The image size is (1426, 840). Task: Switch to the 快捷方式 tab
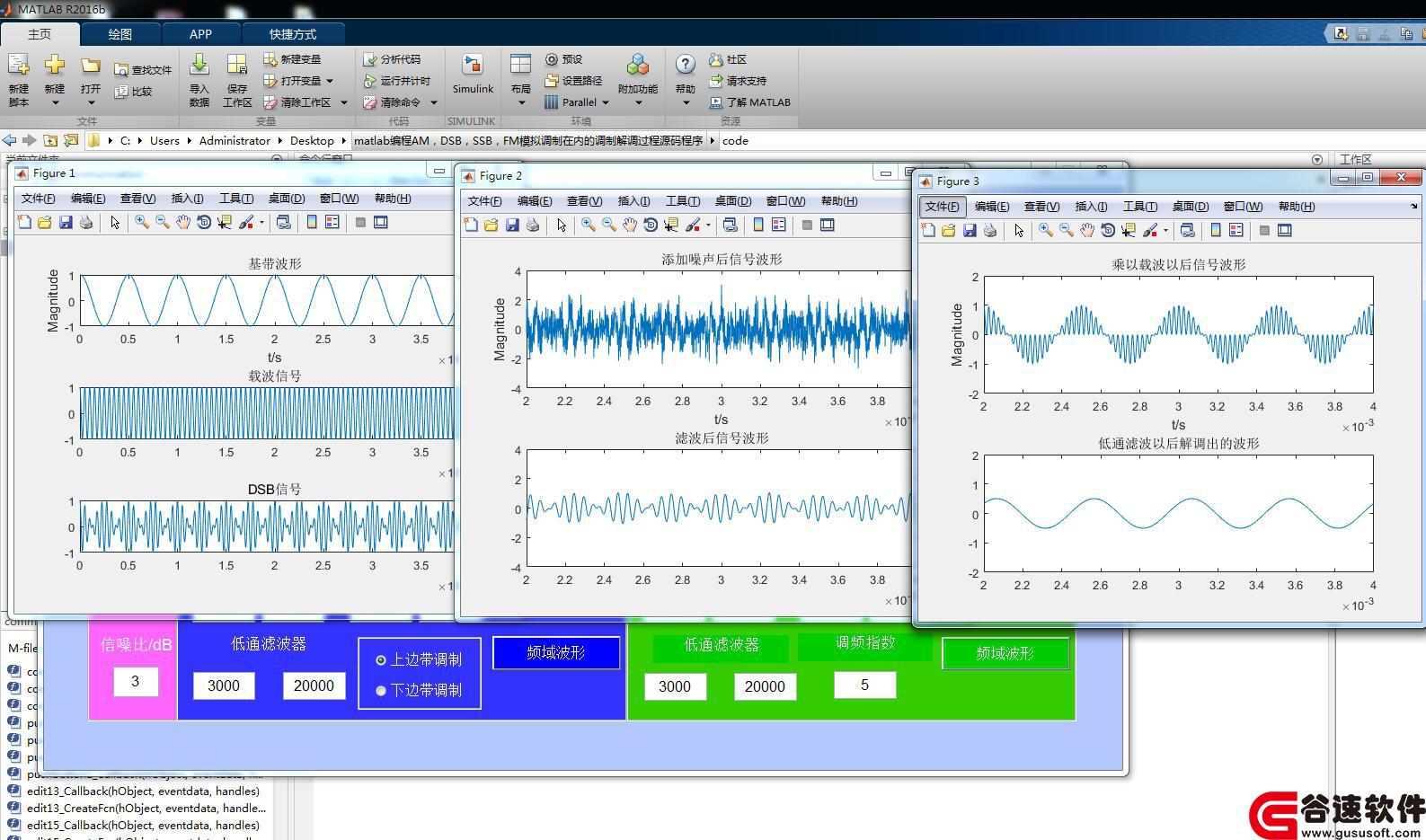293,34
